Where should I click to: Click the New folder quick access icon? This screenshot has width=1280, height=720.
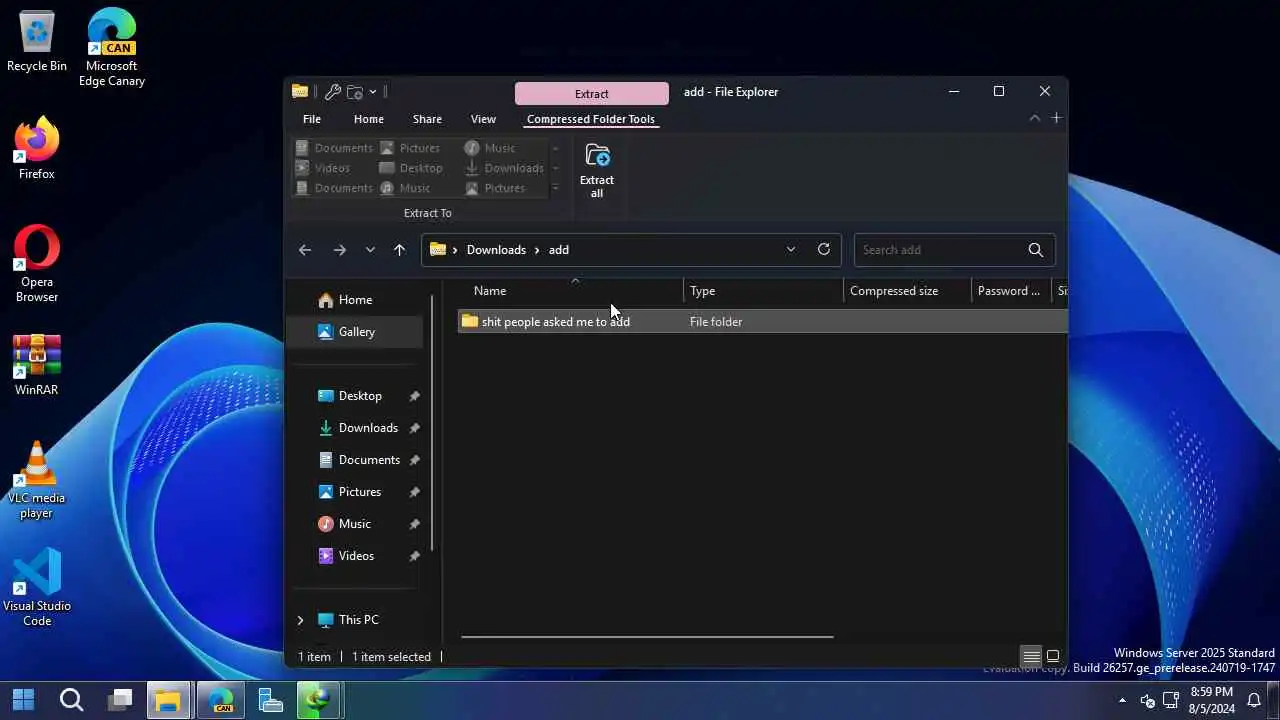(354, 91)
